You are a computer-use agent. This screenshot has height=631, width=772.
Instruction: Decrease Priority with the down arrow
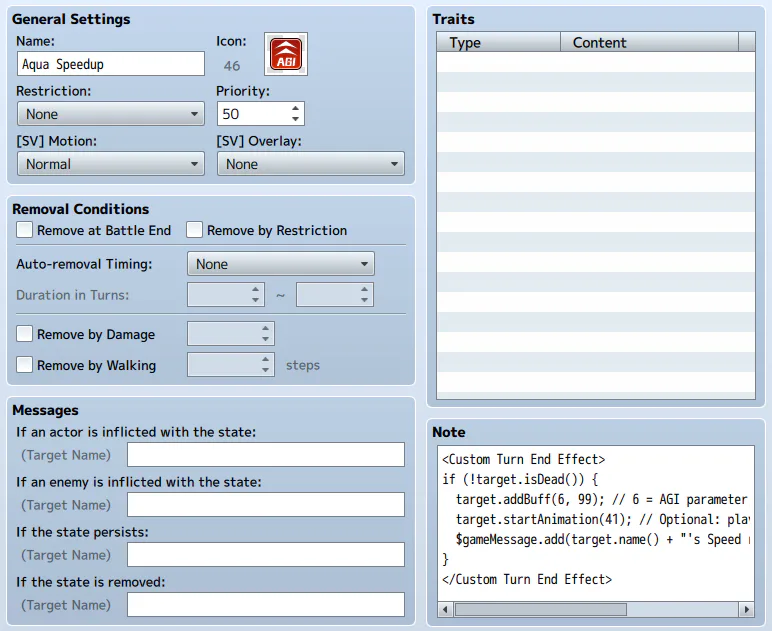295,119
